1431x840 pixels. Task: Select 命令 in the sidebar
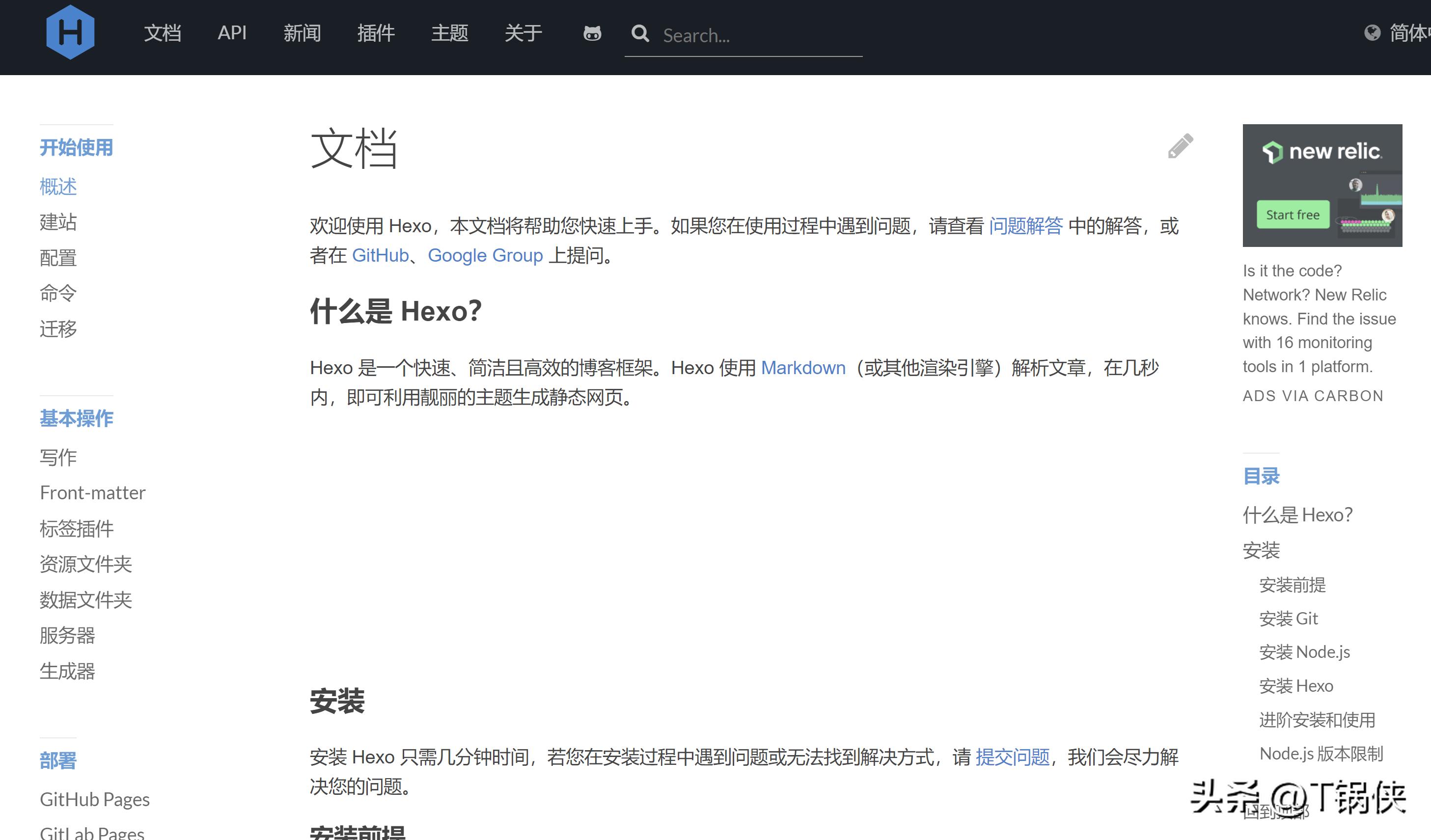58,294
